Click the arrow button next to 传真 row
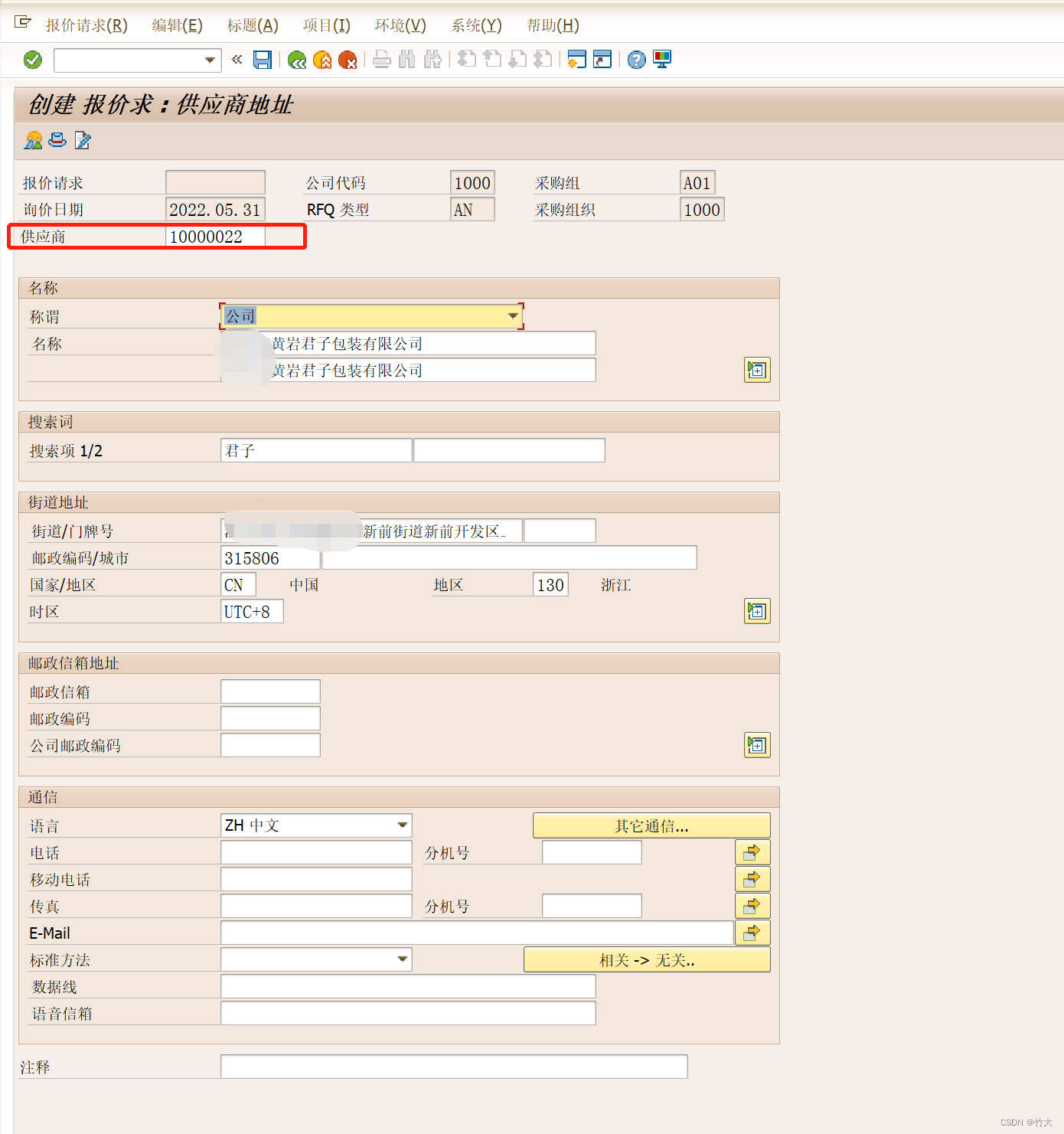 [x=752, y=906]
